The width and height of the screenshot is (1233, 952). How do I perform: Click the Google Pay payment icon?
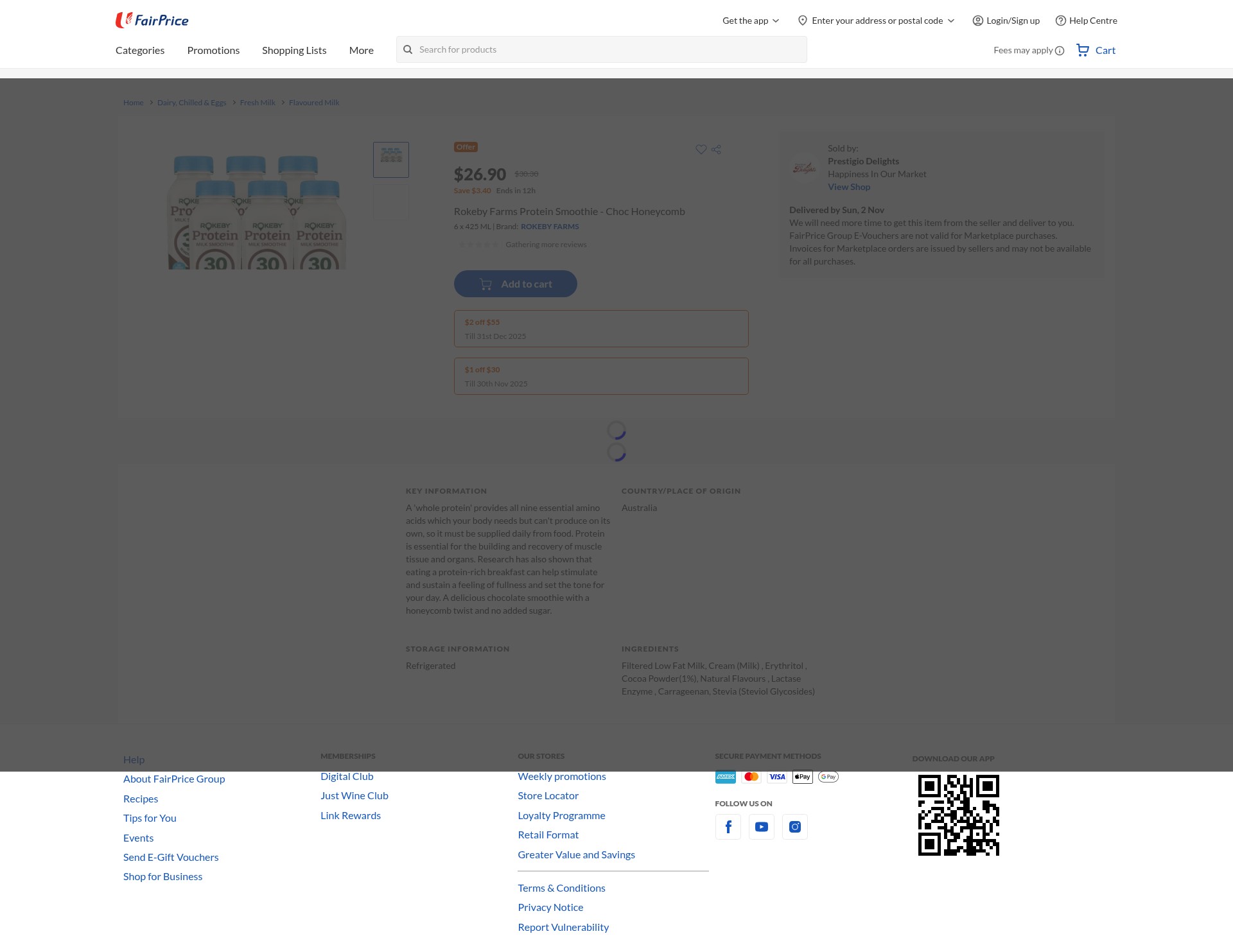(828, 777)
